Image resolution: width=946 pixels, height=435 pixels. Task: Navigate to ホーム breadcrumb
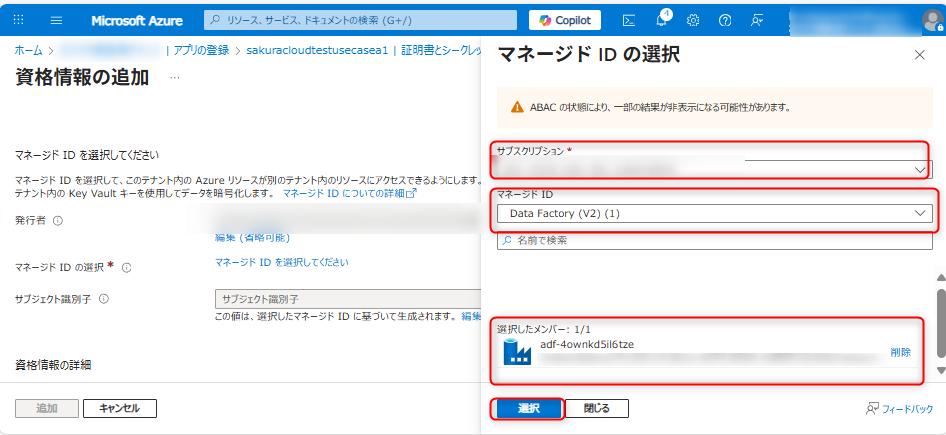tap(28, 50)
